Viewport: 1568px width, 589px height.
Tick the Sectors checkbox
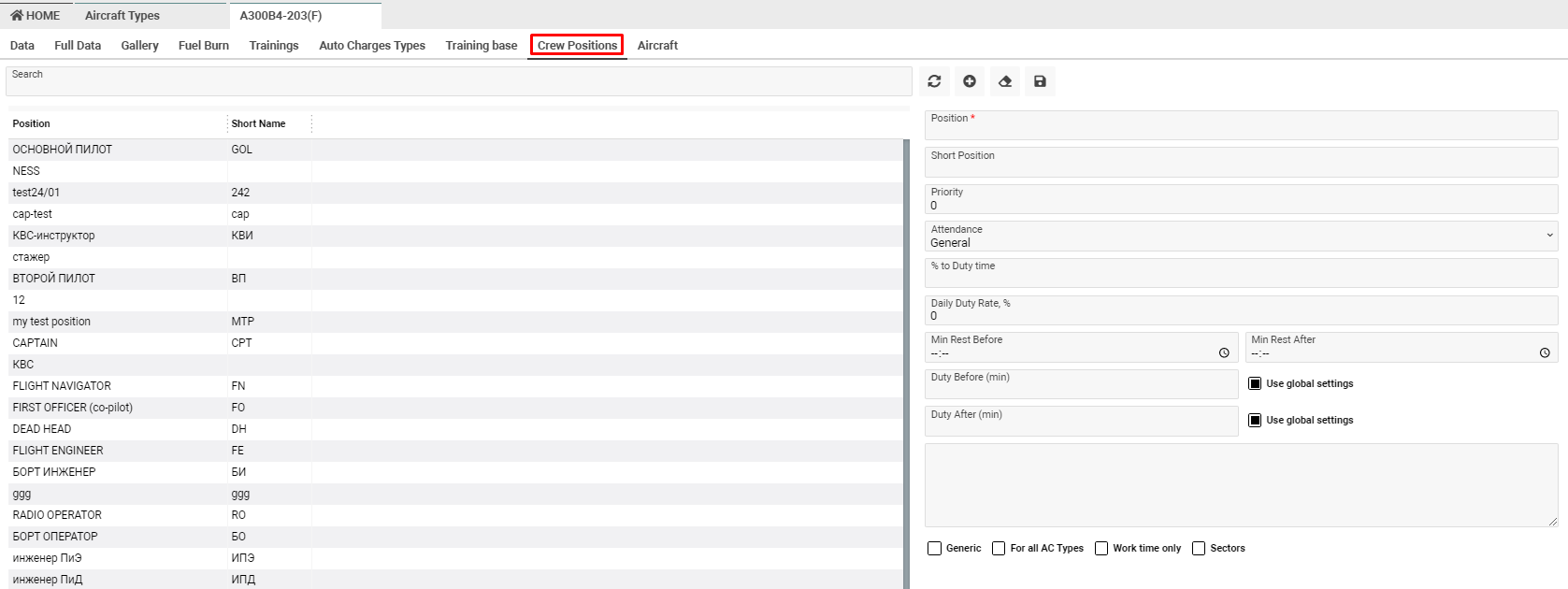click(1199, 549)
